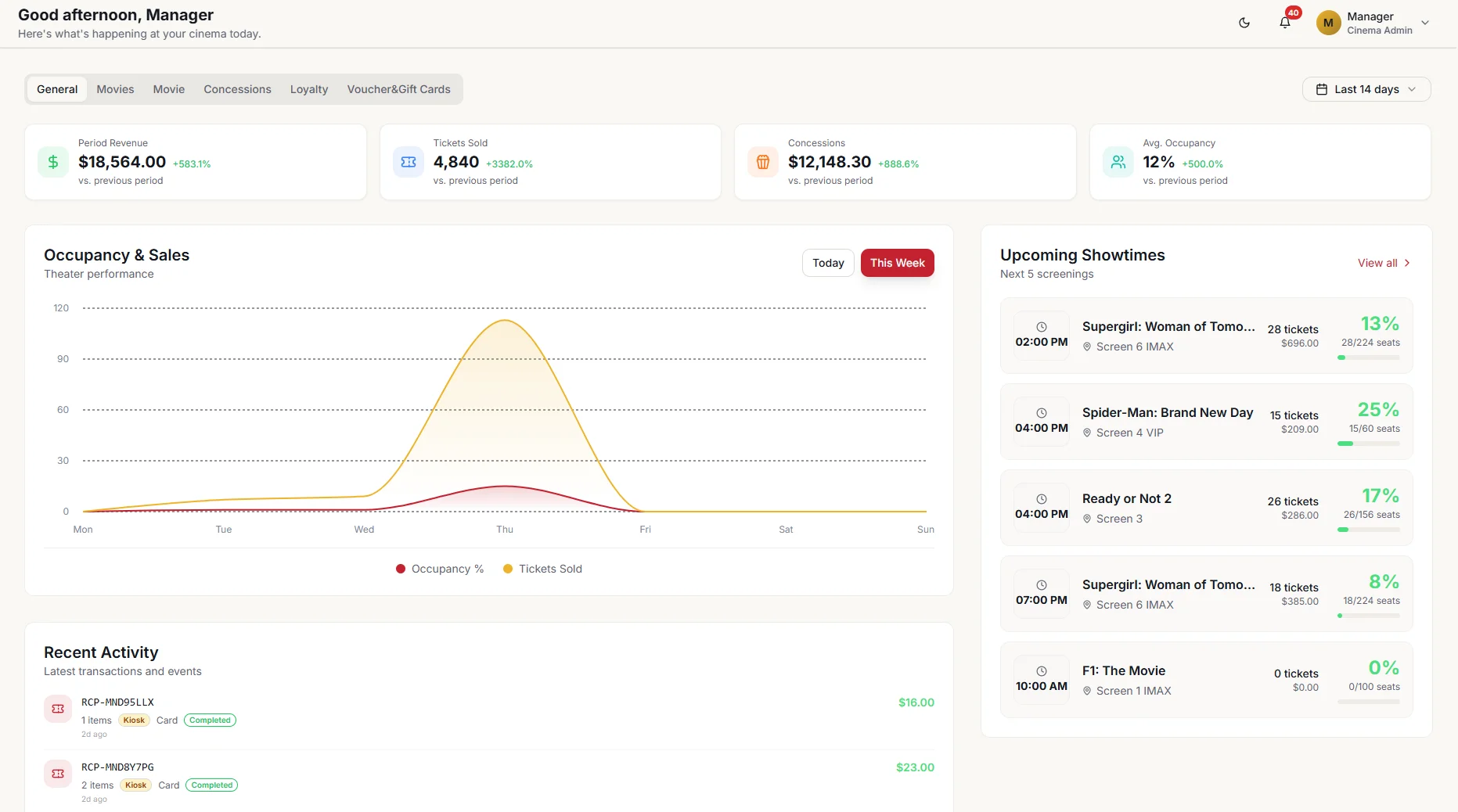Toggle Tickets Sold legend series
1458x812 pixels.
coord(542,569)
